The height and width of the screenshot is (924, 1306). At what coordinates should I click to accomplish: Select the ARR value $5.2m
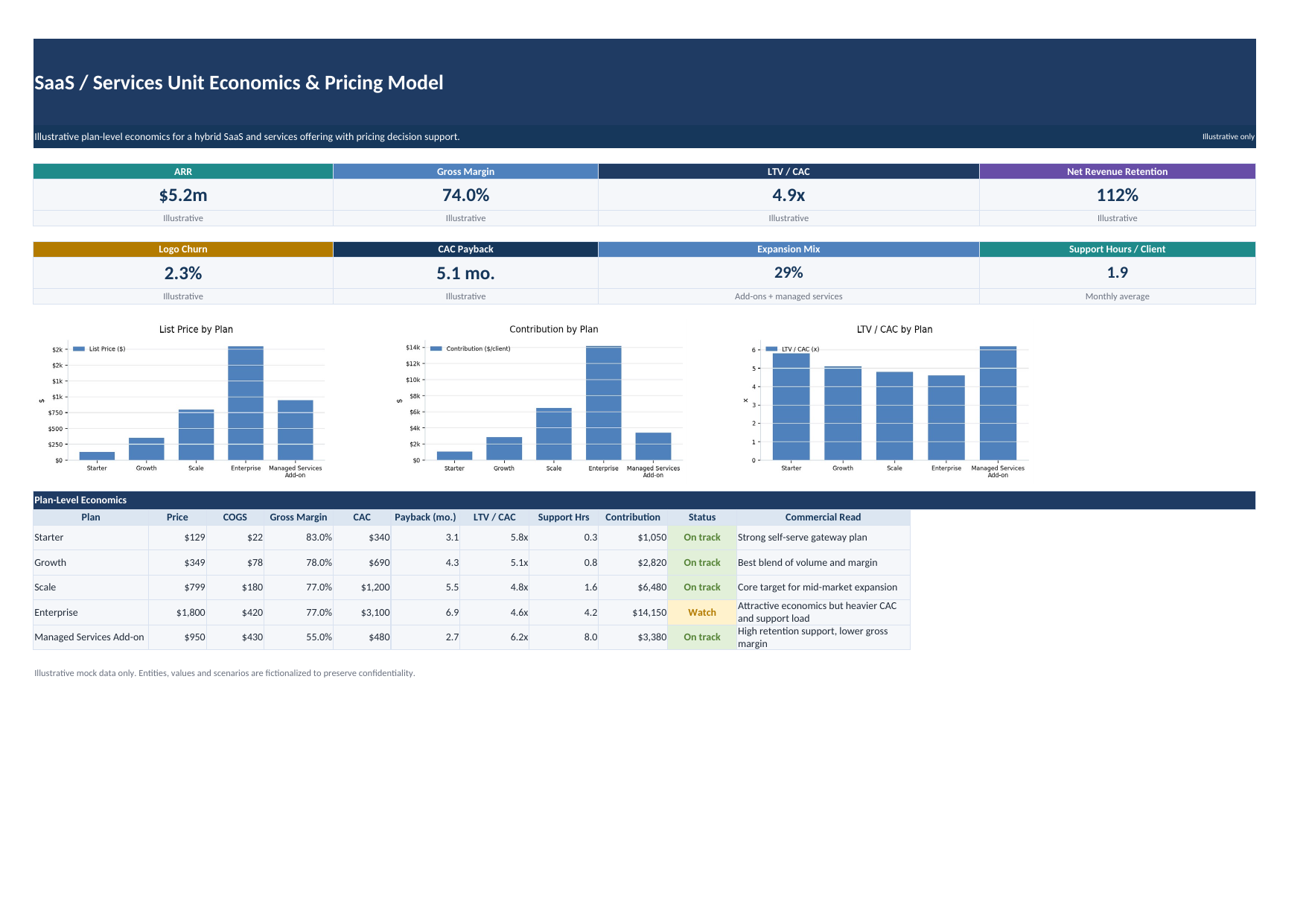[183, 195]
